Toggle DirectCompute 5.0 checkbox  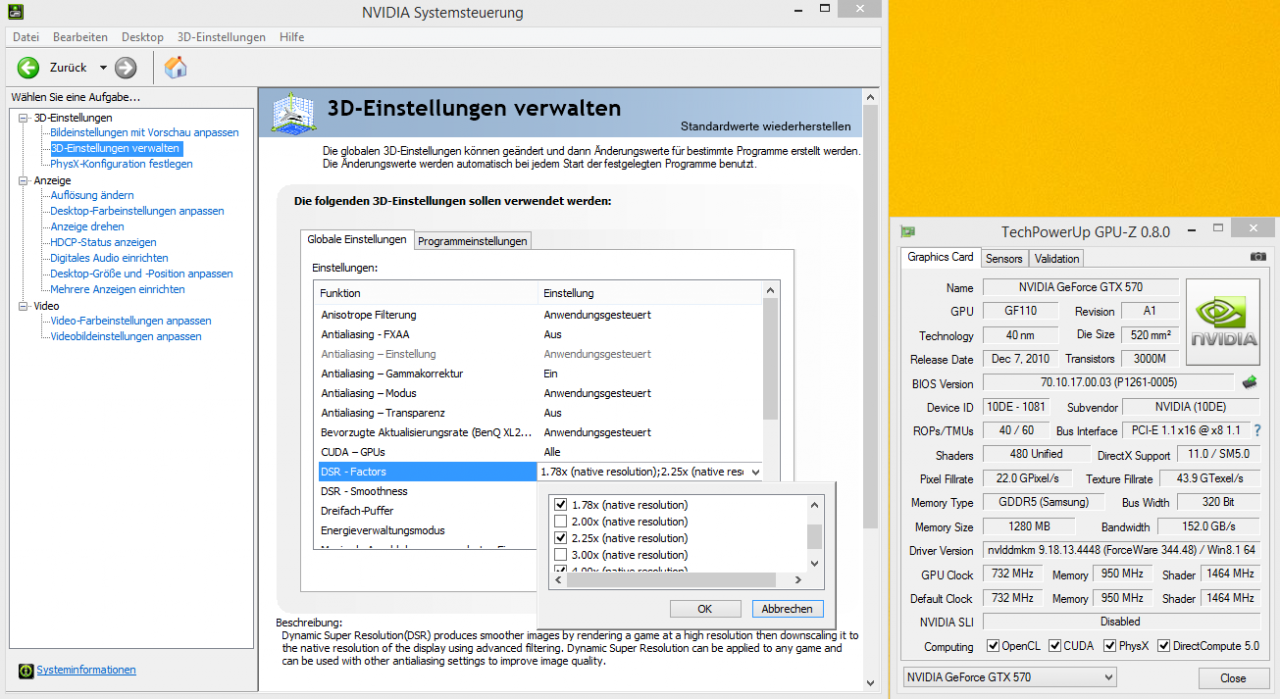1164,646
